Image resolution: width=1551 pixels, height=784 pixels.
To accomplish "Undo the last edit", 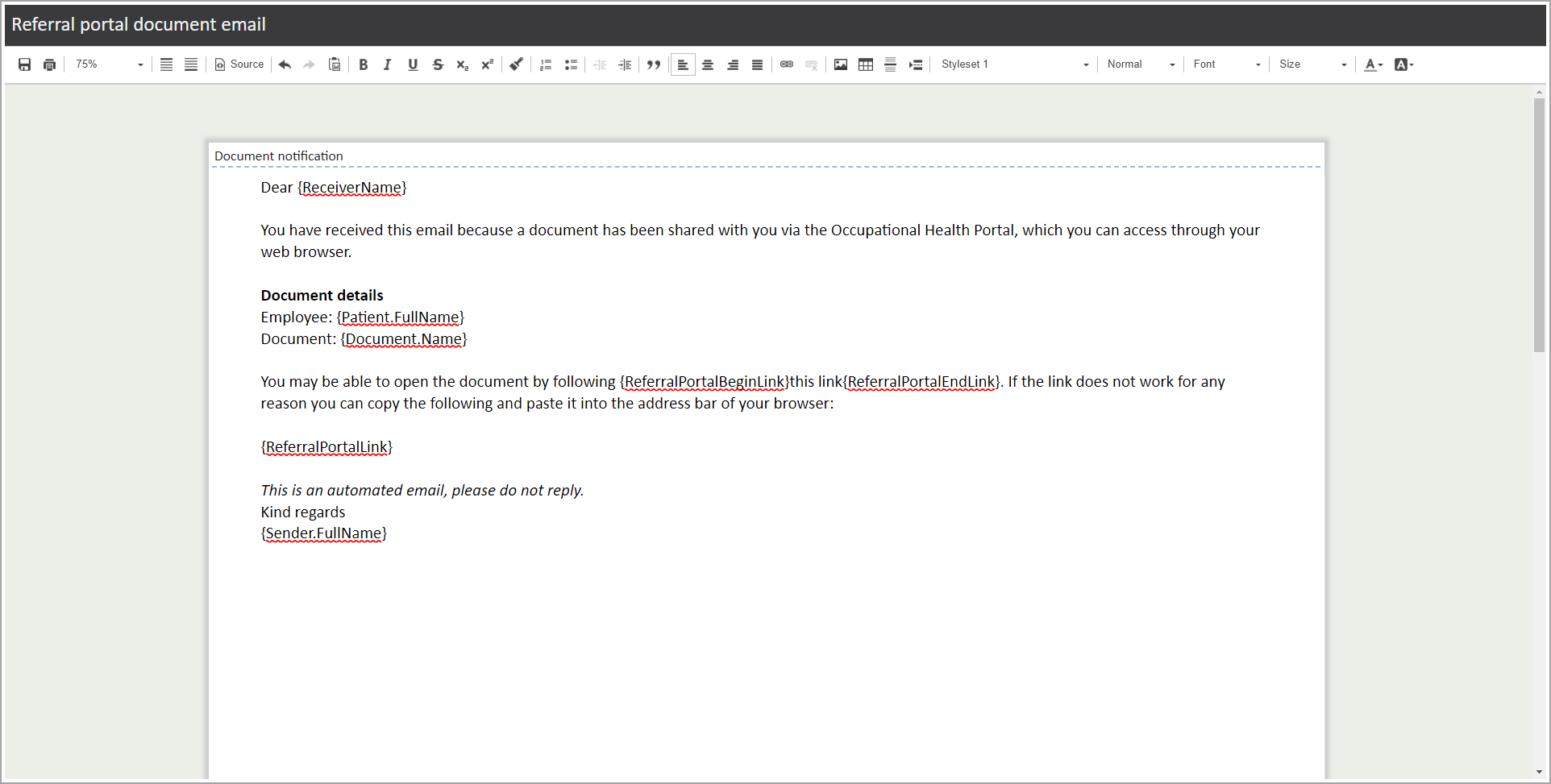I will point(285,64).
